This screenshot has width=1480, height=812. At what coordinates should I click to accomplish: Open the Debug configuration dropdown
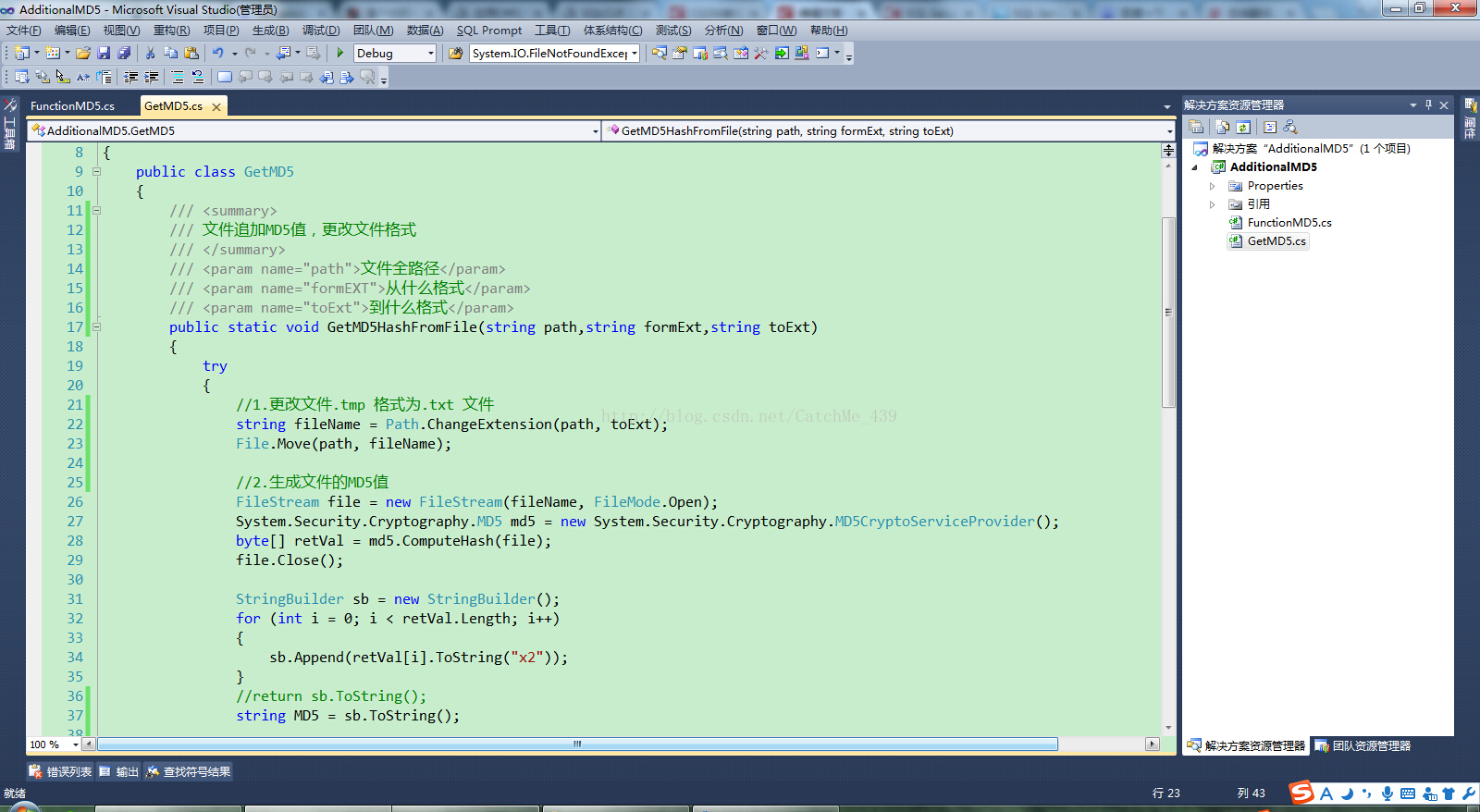pyautogui.click(x=430, y=54)
